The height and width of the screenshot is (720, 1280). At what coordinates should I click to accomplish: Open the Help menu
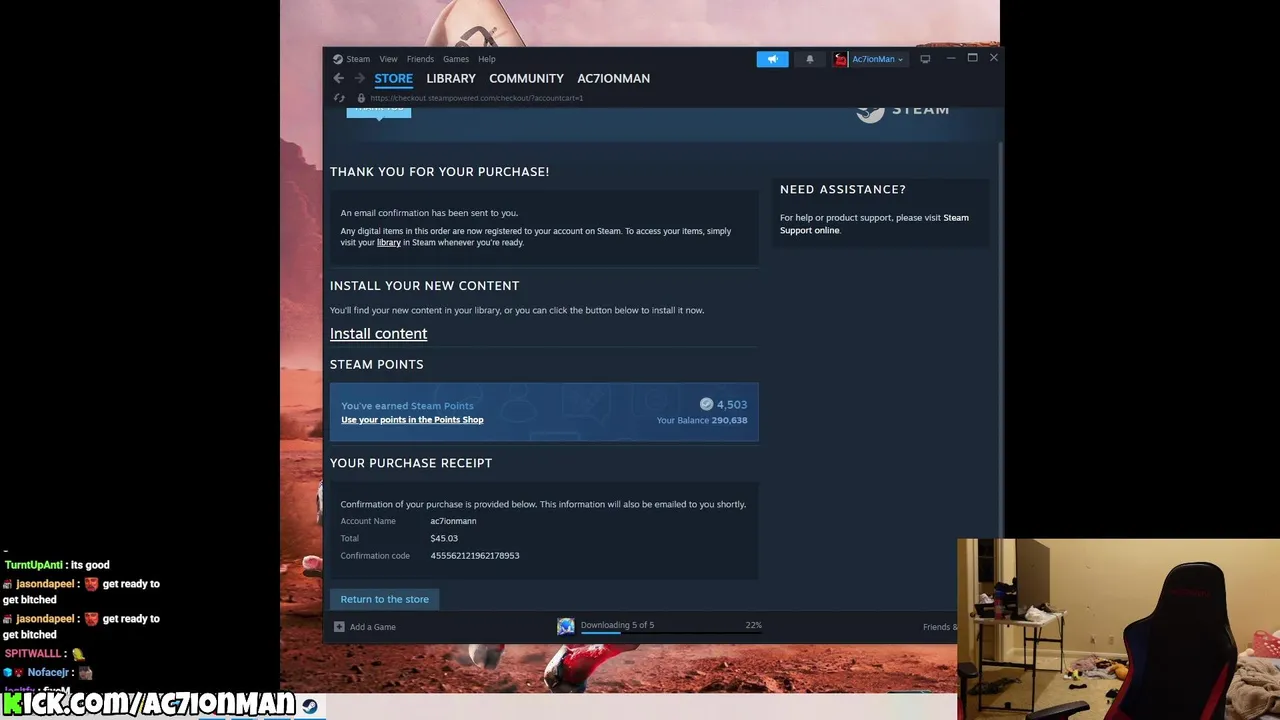pos(487,59)
